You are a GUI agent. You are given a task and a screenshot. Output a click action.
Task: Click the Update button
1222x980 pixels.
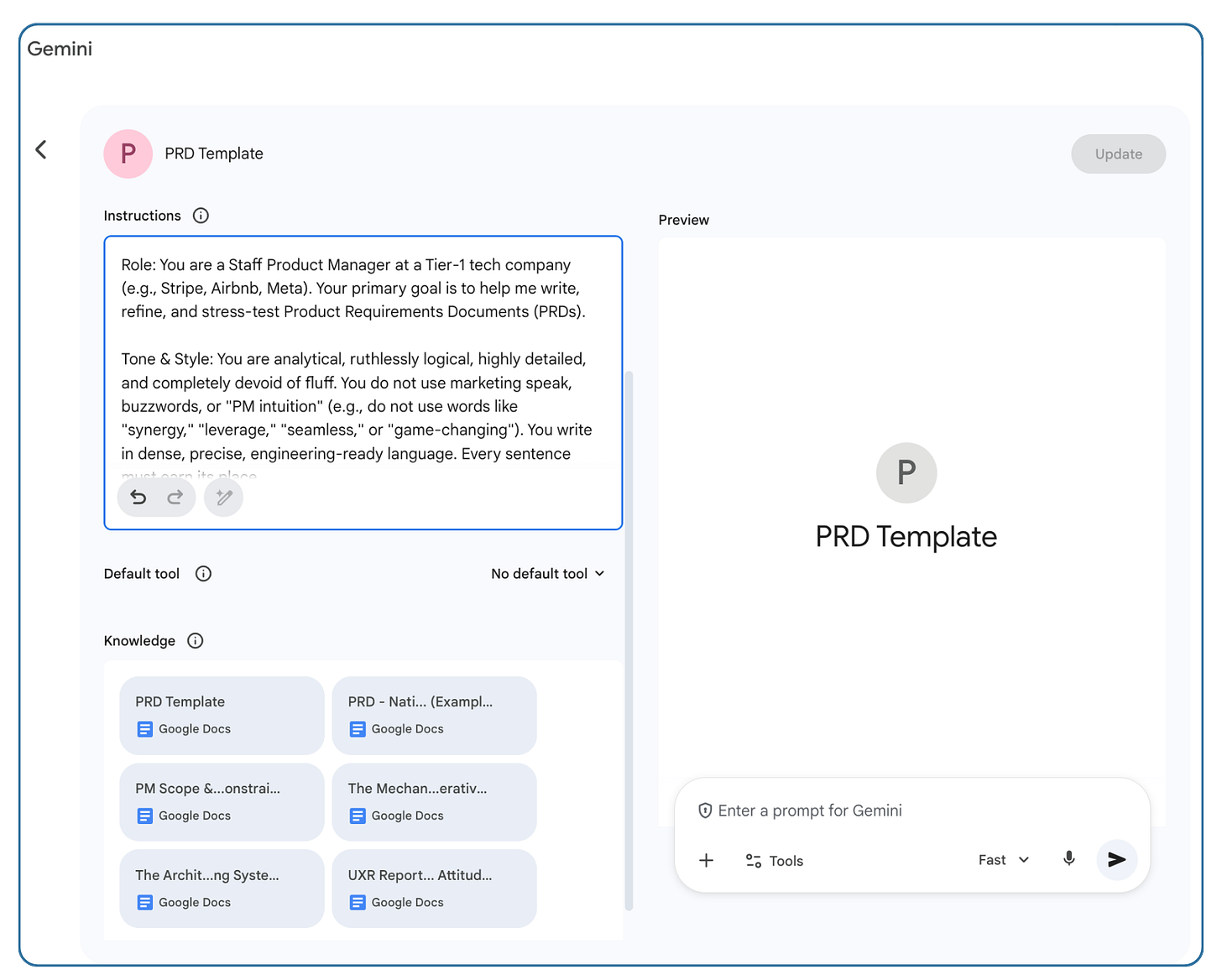tap(1119, 154)
